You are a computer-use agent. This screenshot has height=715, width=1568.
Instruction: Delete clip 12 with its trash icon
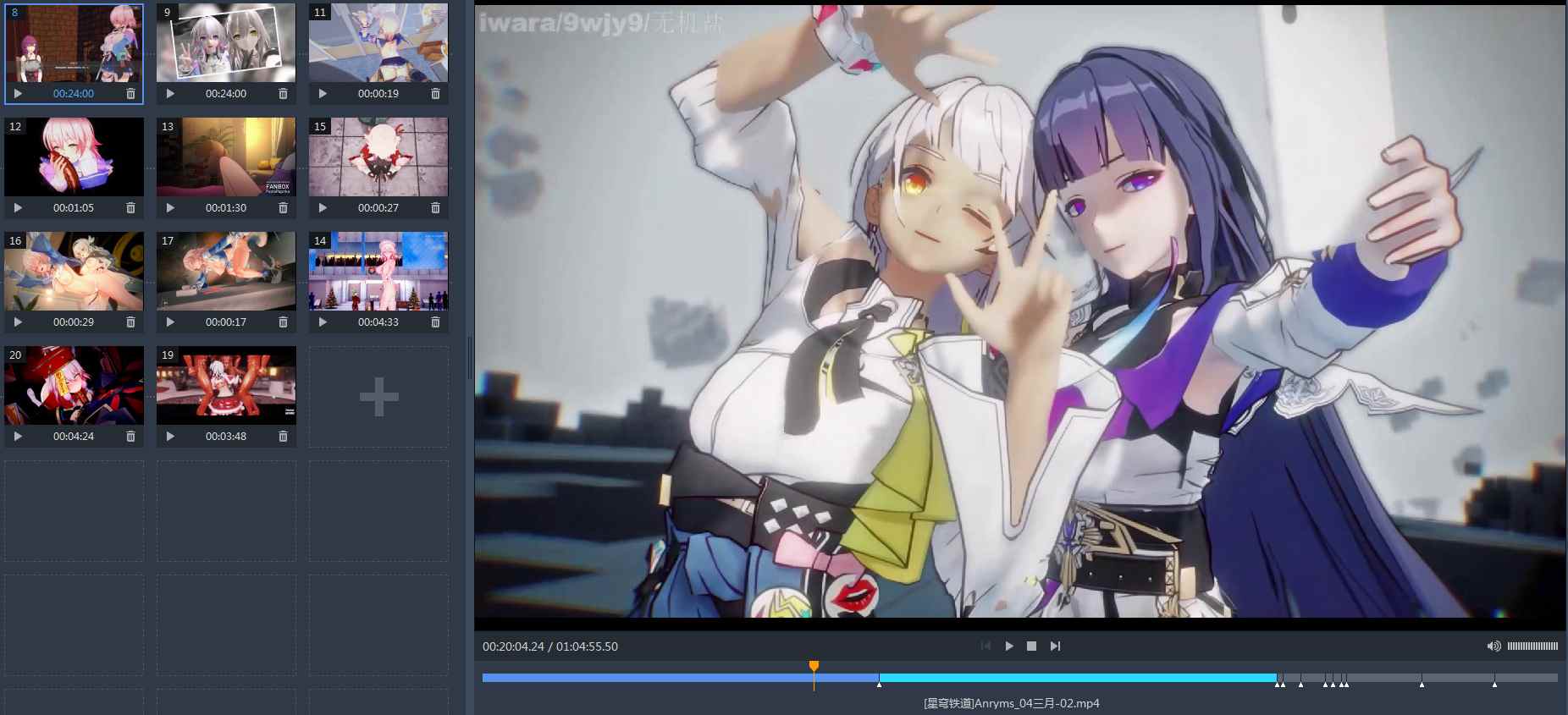pyautogui.click(x=130, y=208)
